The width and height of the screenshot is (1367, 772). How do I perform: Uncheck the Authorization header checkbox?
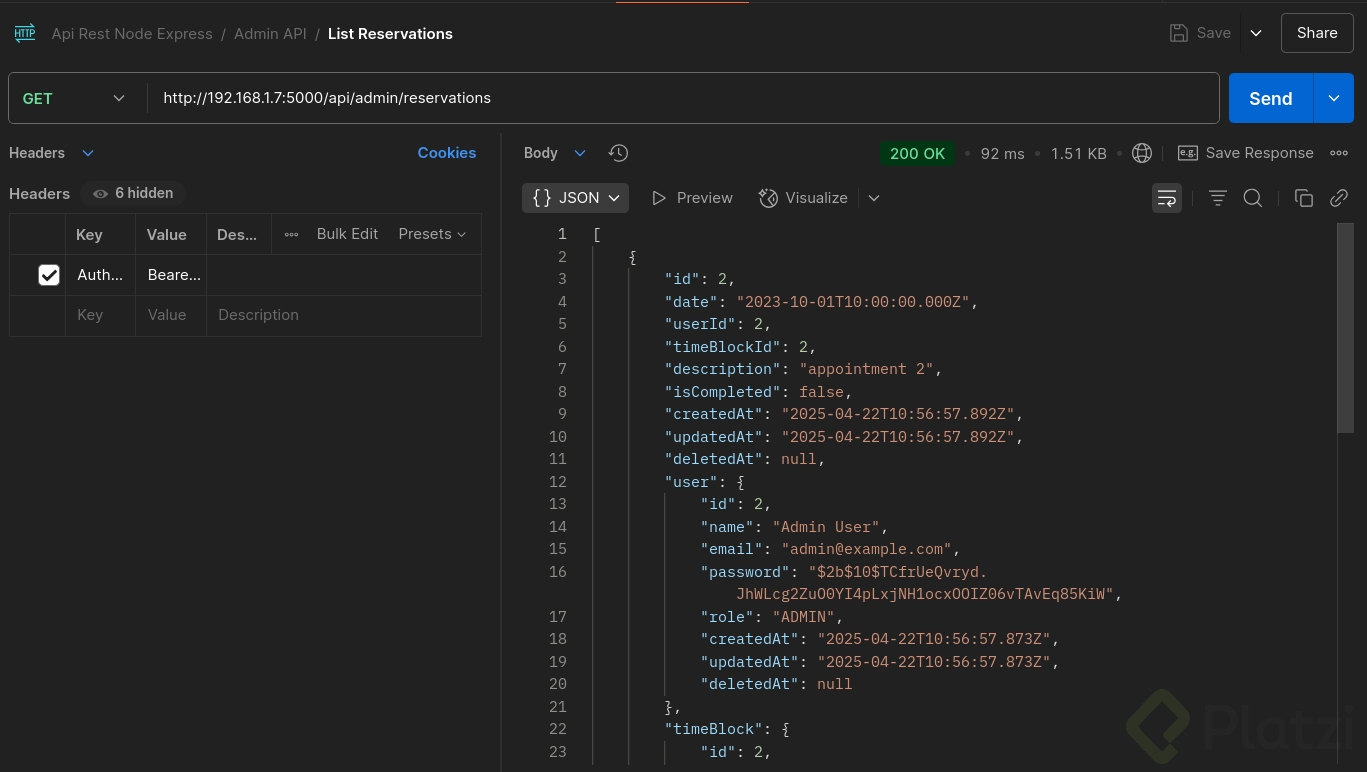pos(49,275)
